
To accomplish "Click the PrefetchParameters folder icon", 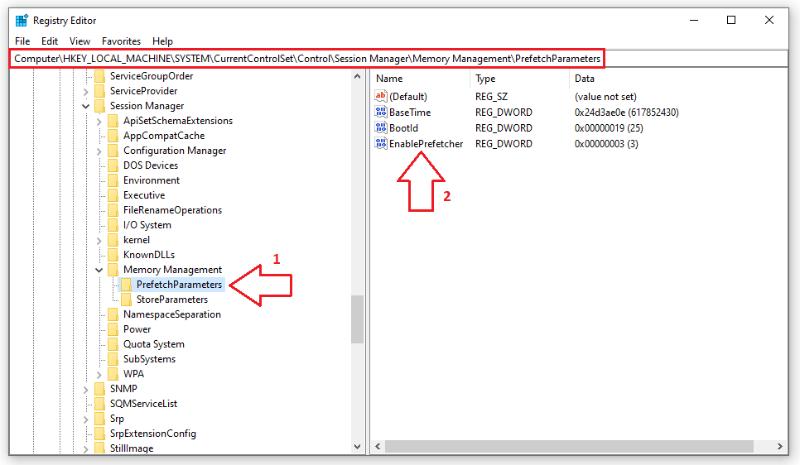I will point(127,284).
